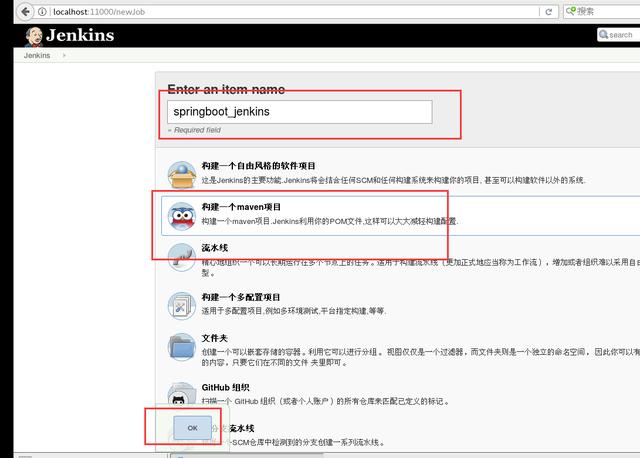Reload the page with the refresh icon
Screen dimensions: 640x458
549,12
